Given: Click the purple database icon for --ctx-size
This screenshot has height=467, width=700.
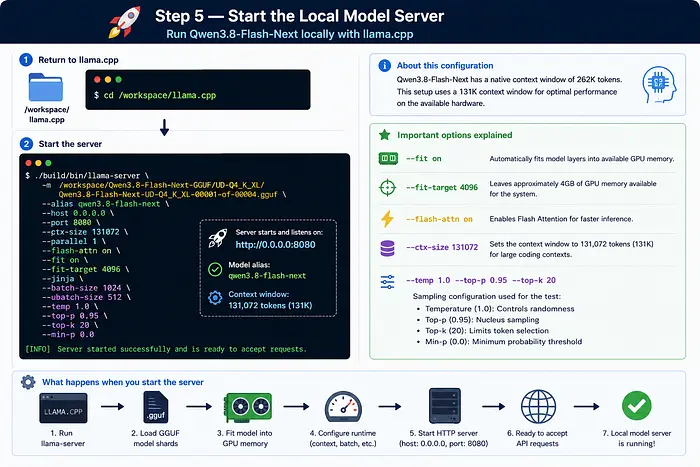Looking at the screenshot, I should click(388, 248).
